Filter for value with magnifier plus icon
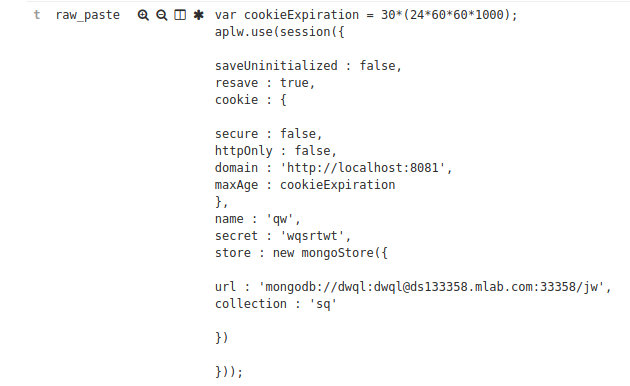 tap(143, 15)
